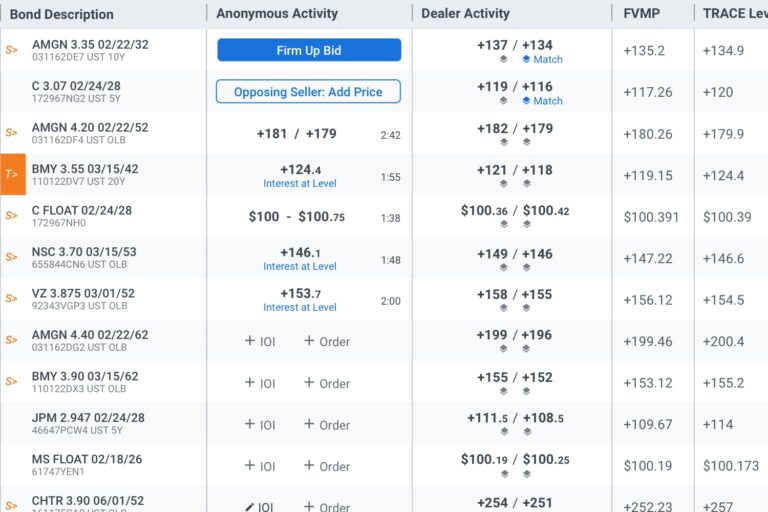Click bid depth stack icon under +158
Screen dimensions: 768x512
click(504, 308)
